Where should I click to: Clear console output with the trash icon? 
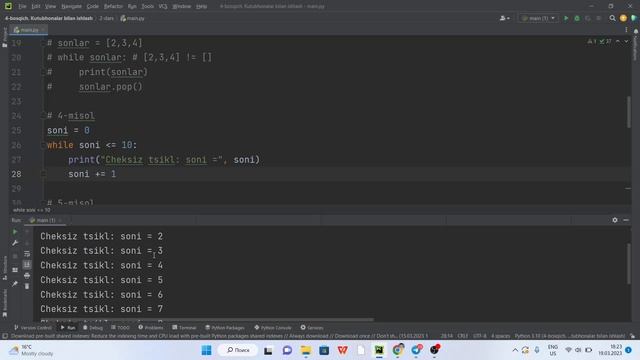pyautogui.click(x=27, y=286)
